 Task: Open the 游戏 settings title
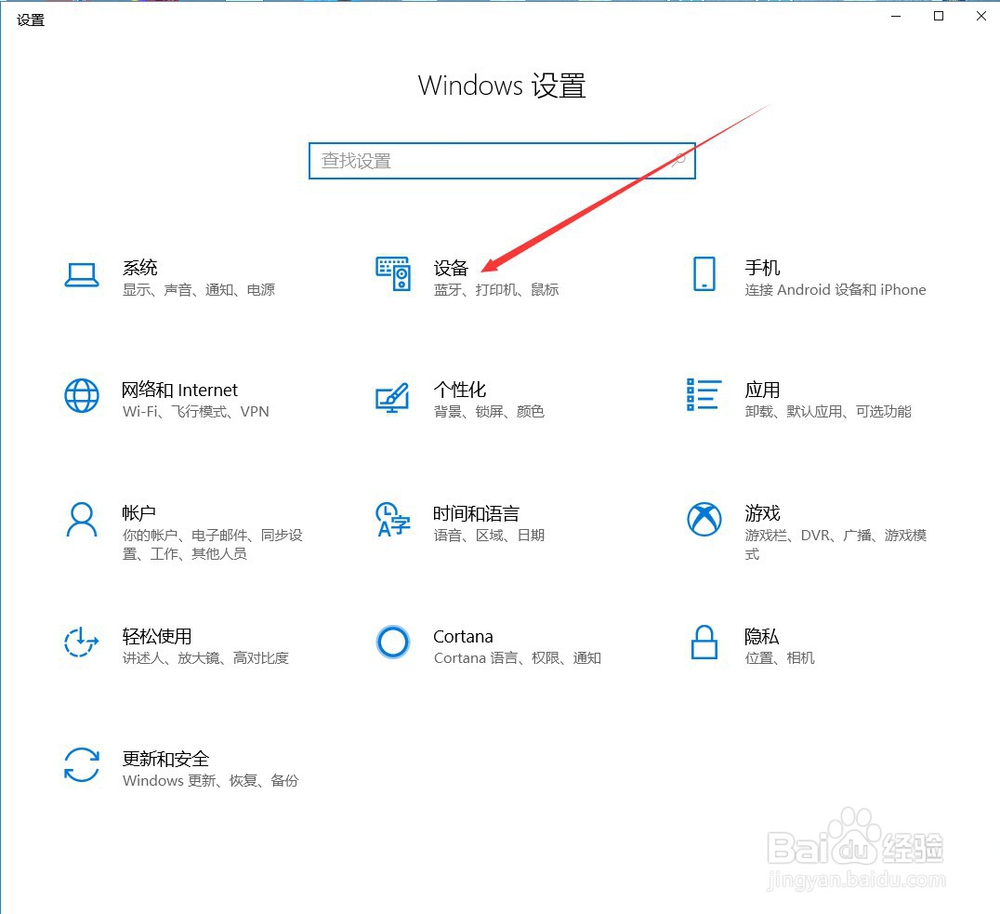click(x=762, y=513)
